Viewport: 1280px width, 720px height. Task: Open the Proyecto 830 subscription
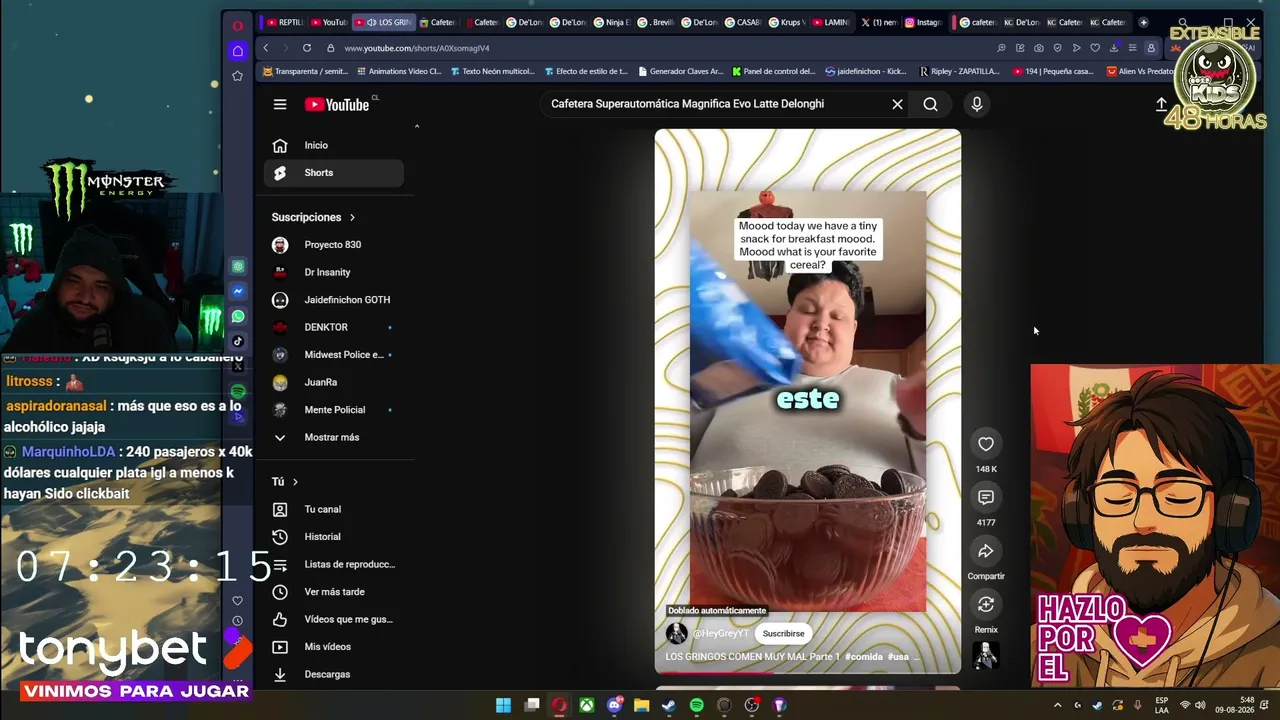point(334,245)
